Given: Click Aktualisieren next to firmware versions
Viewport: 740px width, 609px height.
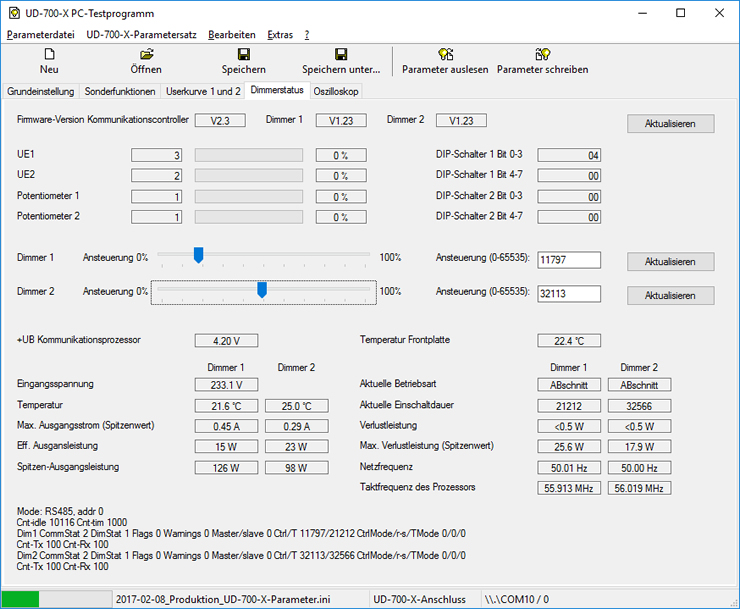Looking at the screenshot, I should (x=670, y=123).
